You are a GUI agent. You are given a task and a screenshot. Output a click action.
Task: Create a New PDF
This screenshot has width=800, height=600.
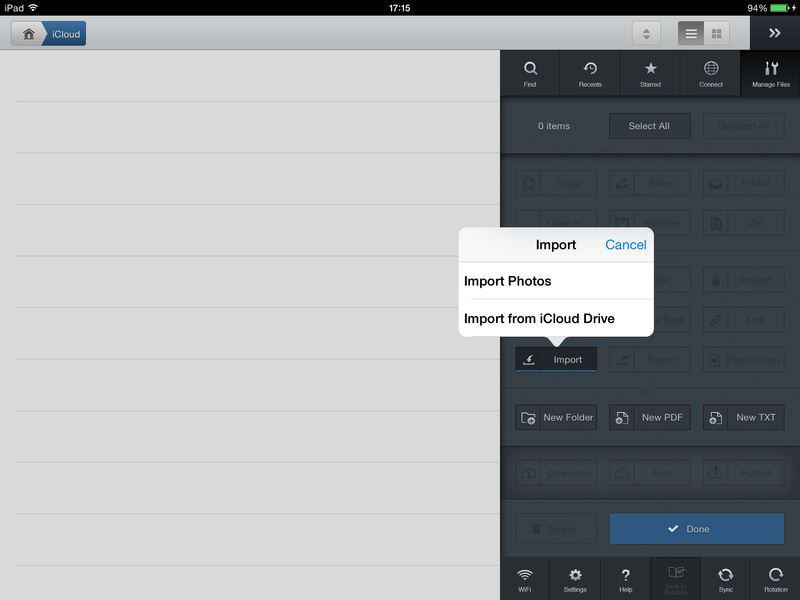[x=649, y=418]
